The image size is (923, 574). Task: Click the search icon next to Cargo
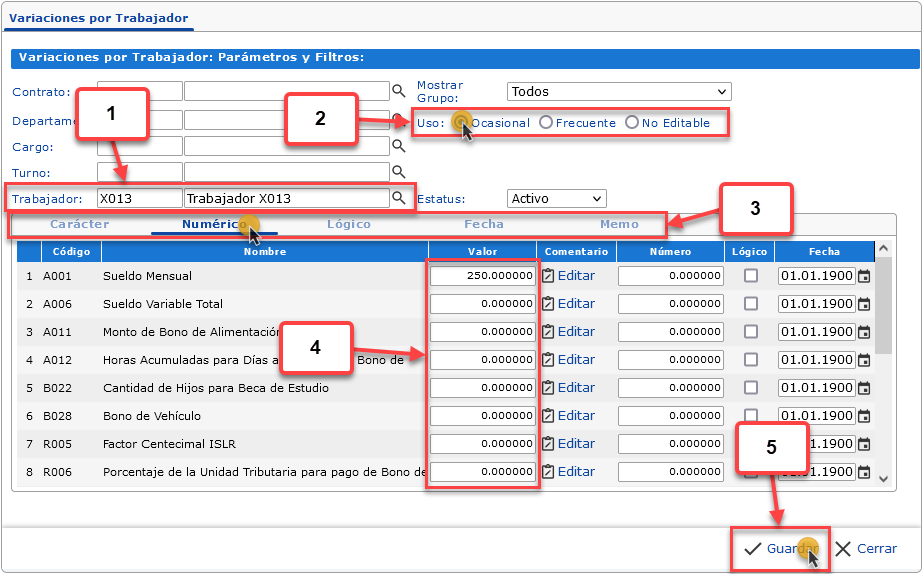398,146
